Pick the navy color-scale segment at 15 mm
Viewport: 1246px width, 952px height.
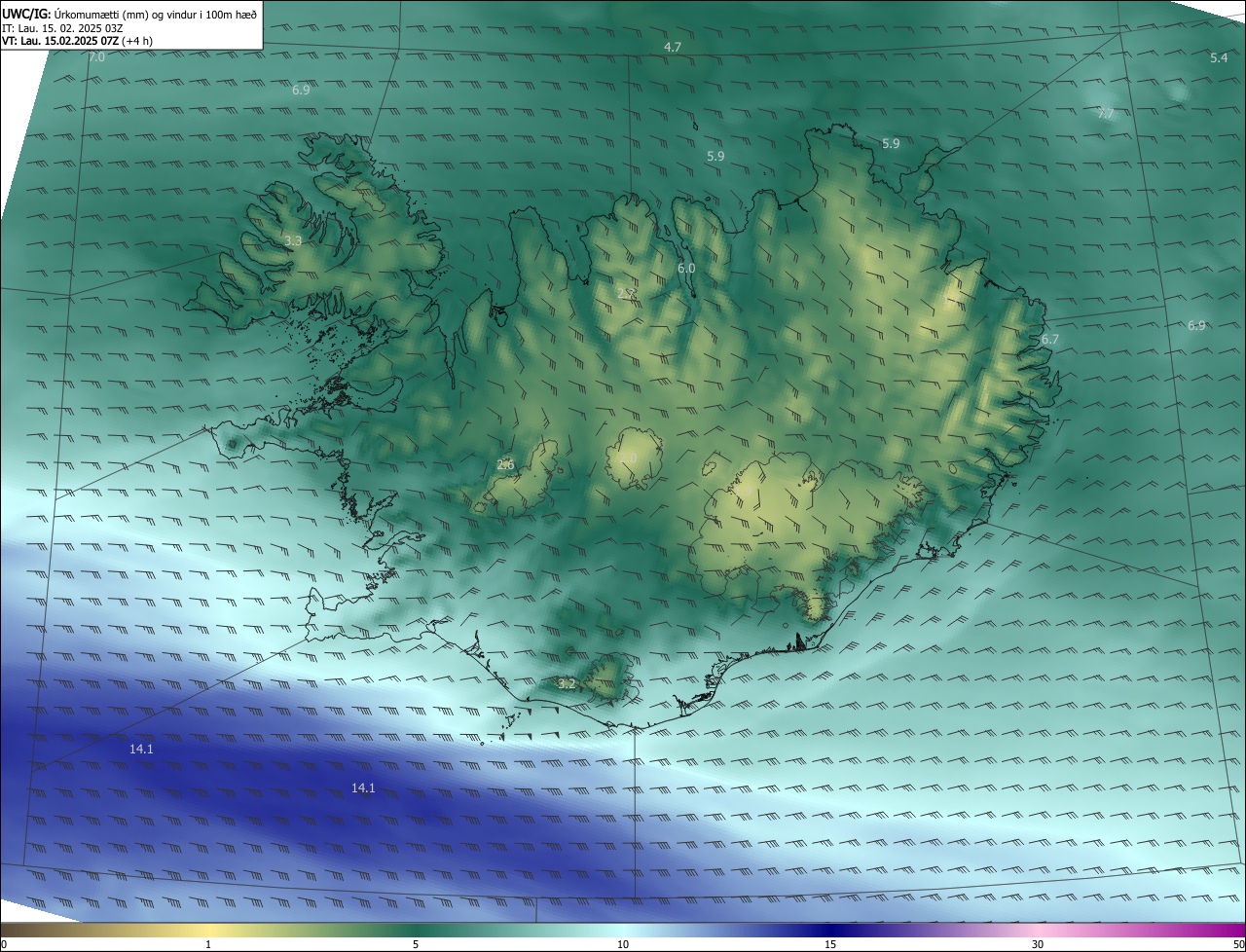pos(830,930)
